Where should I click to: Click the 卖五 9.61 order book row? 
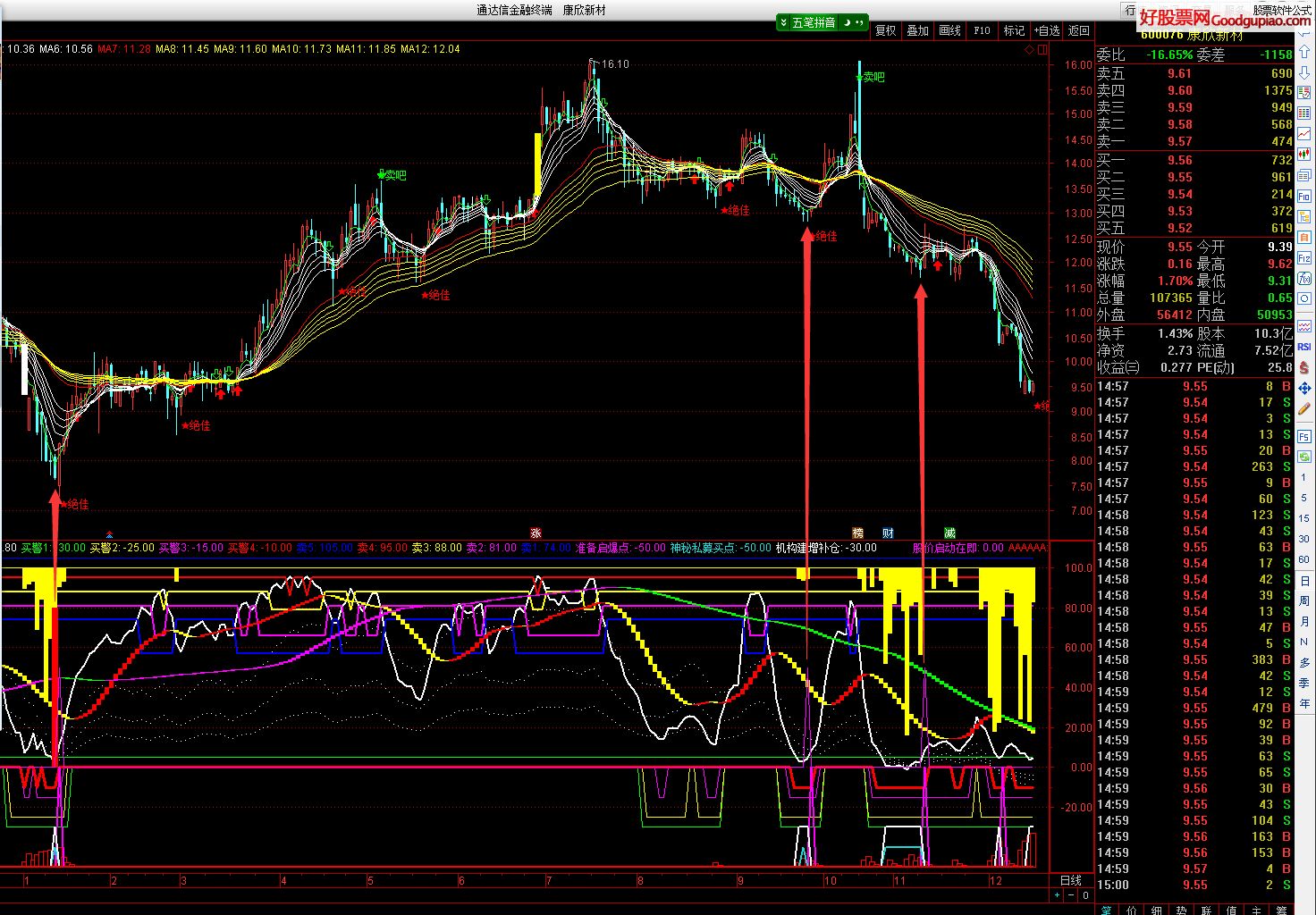tap(1194, 73)
